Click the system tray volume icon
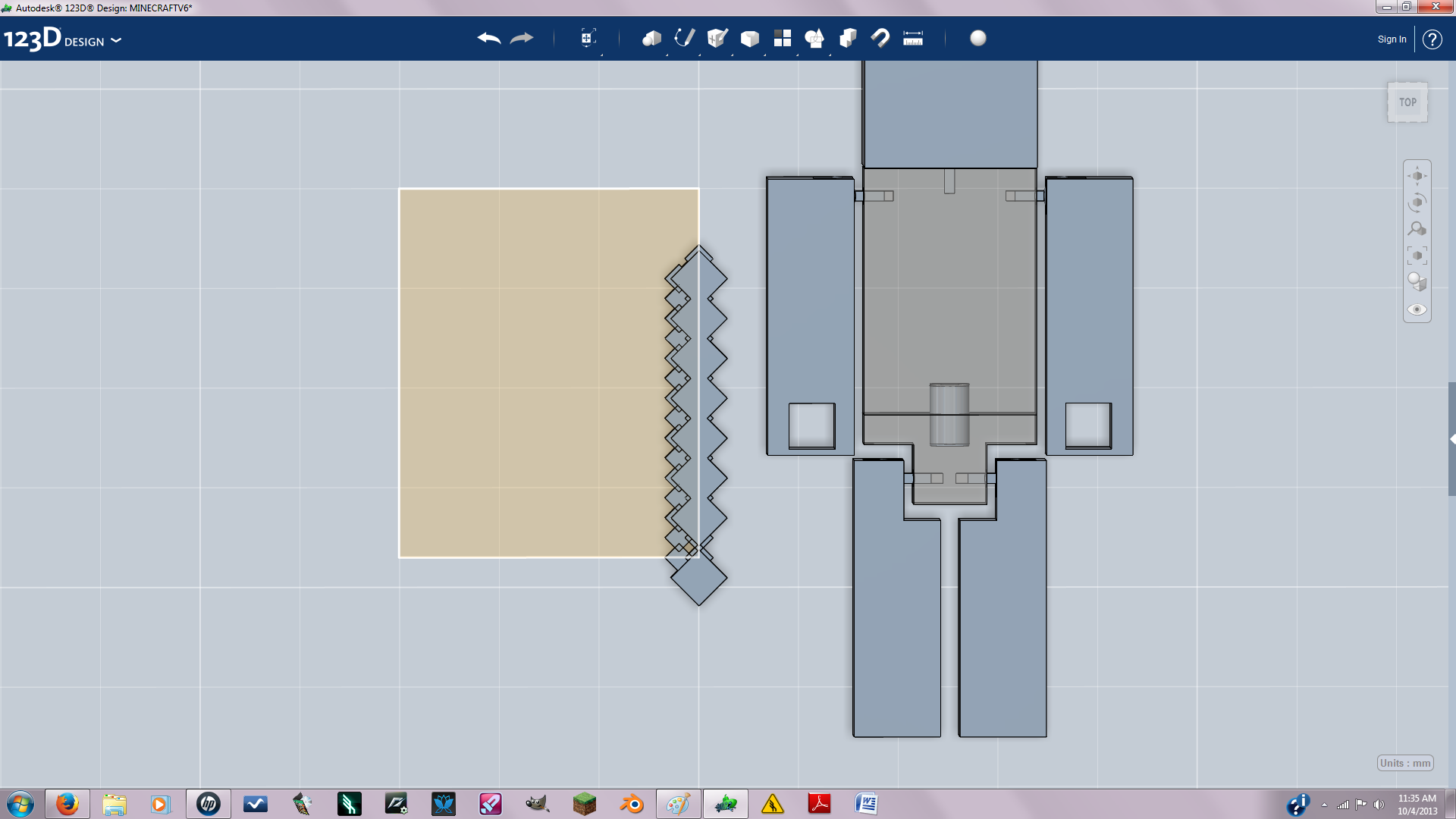The height and width of the screenshot is (819, 1456). pyautogui.click(x=1379, y=805)
